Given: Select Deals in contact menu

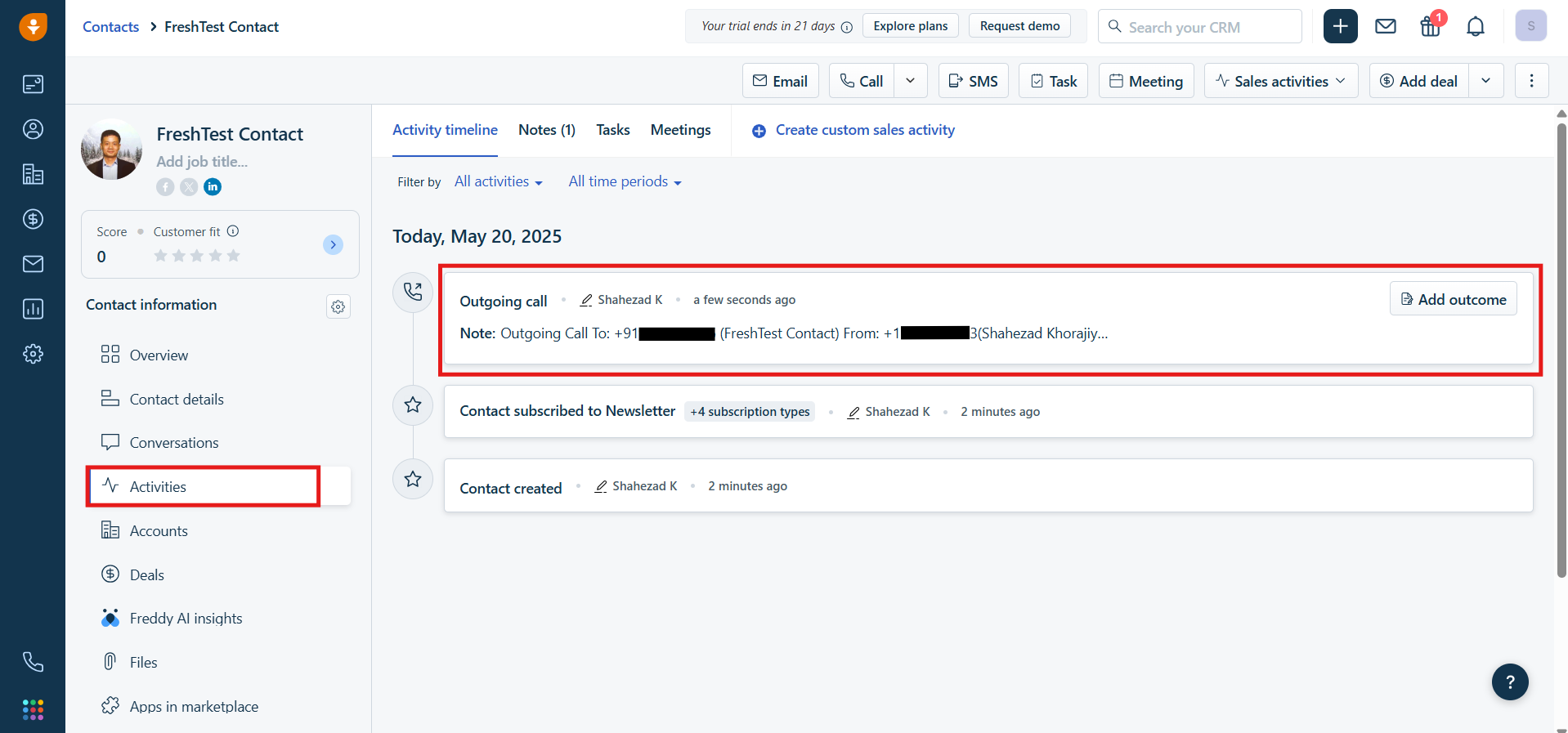Looking at the screenshot, I should click(218, 574).
